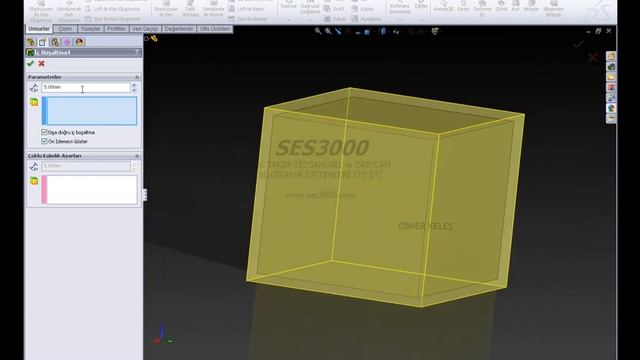Open File Explorer task pane icon
The height and width of the screenshot is (360, 640).
[611, 77]
